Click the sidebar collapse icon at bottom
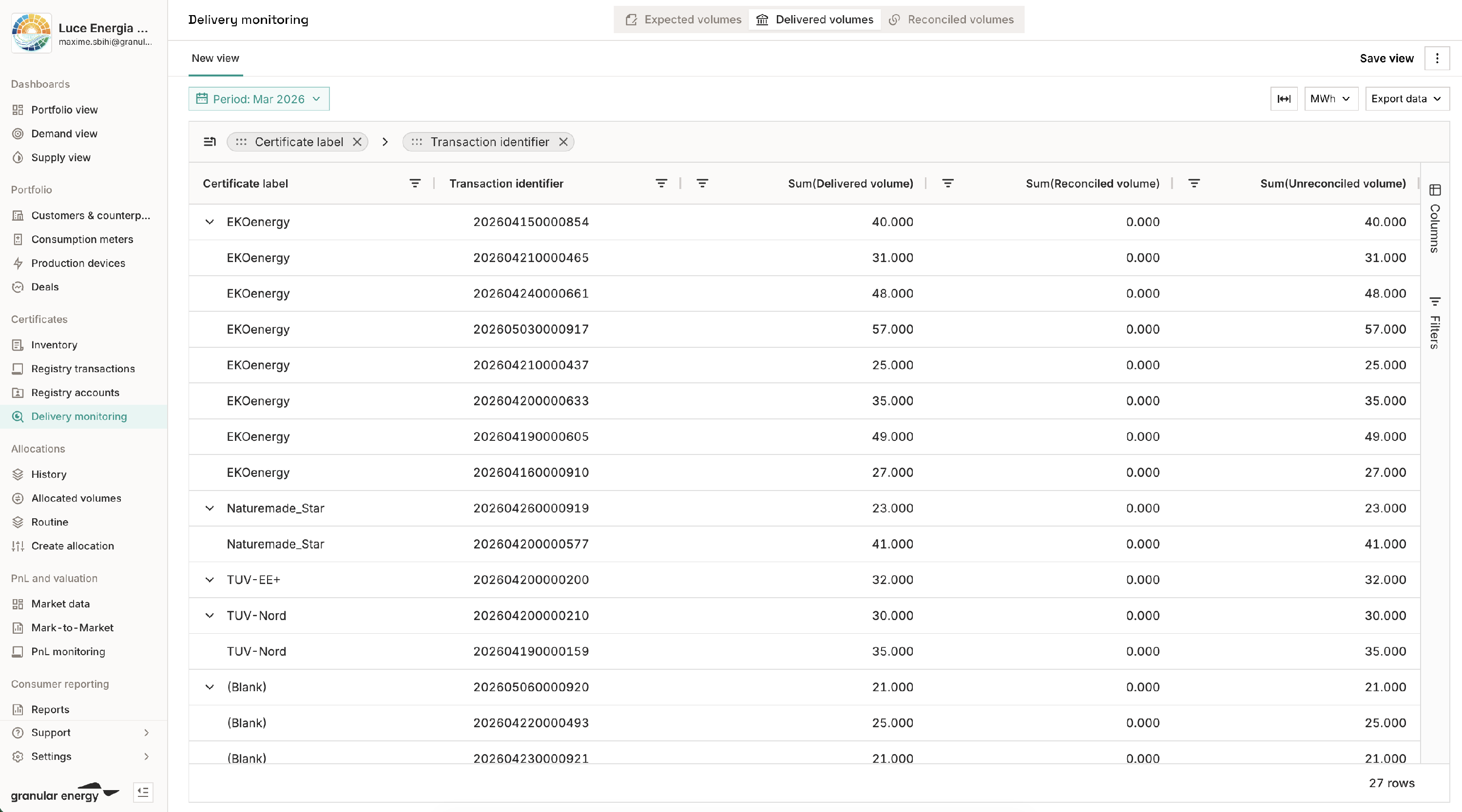Viewport: 1462px width, 812px height. click(143, 792)
